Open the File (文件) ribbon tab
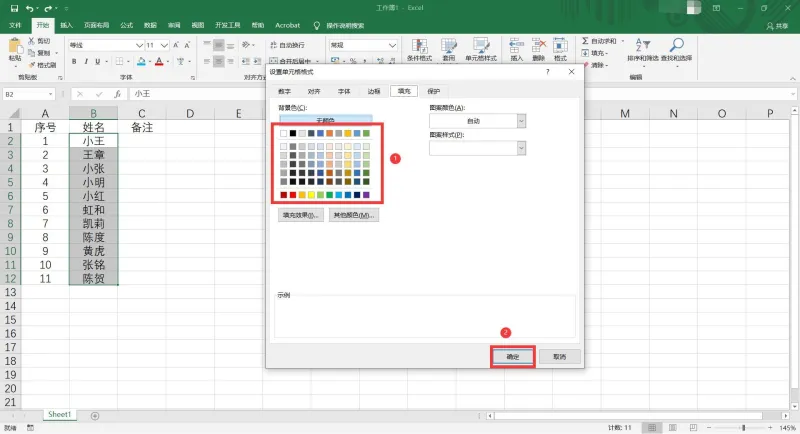 coord(15,25)
